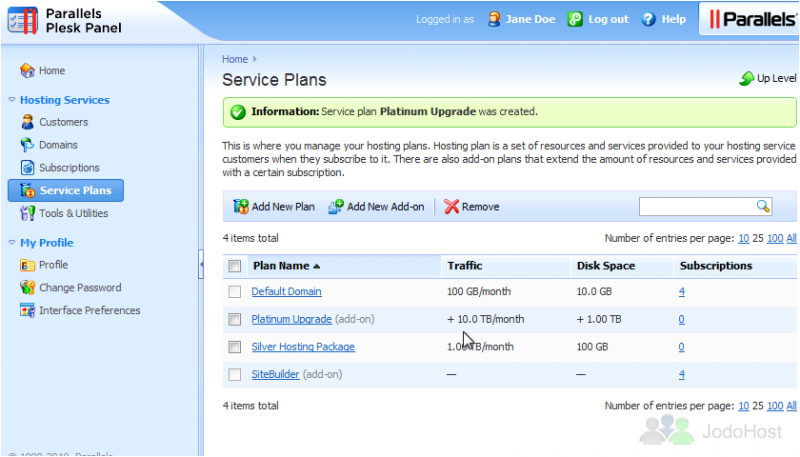Go Up Level using the green arrow

[746, 79]
